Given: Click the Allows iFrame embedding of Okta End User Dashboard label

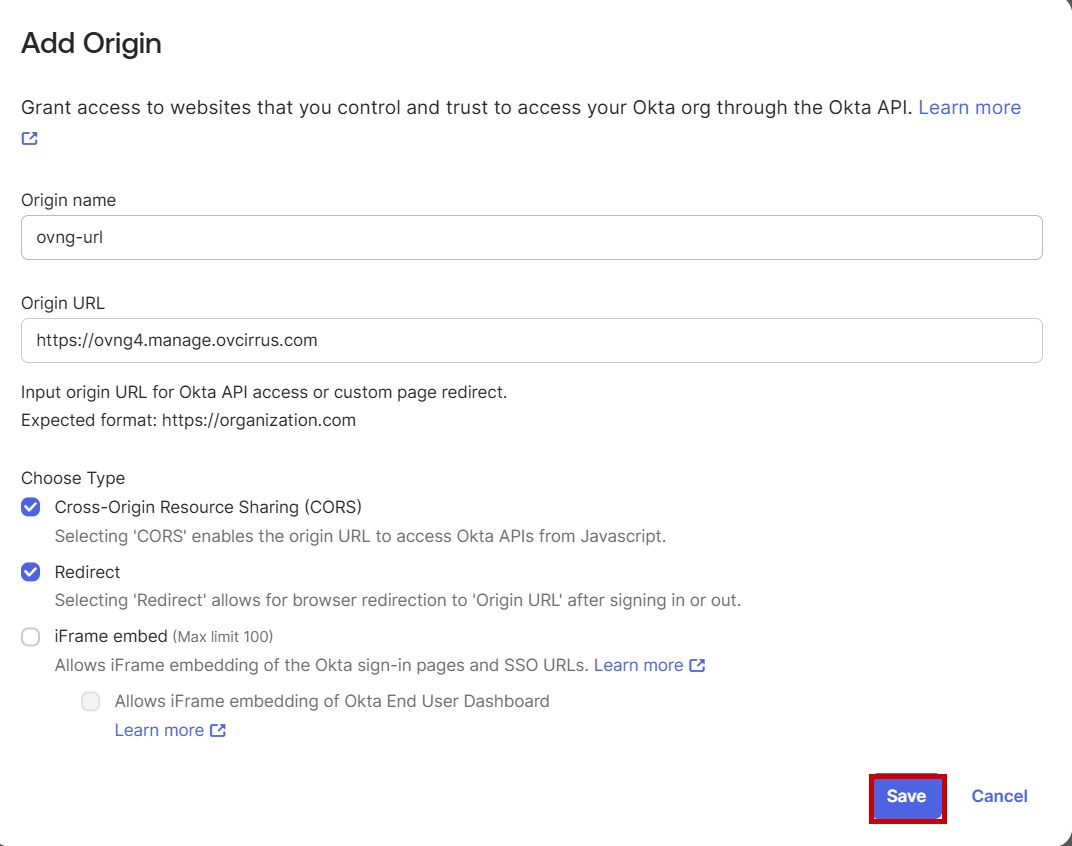Looking at the screenshot, I should tap(332, 701).
